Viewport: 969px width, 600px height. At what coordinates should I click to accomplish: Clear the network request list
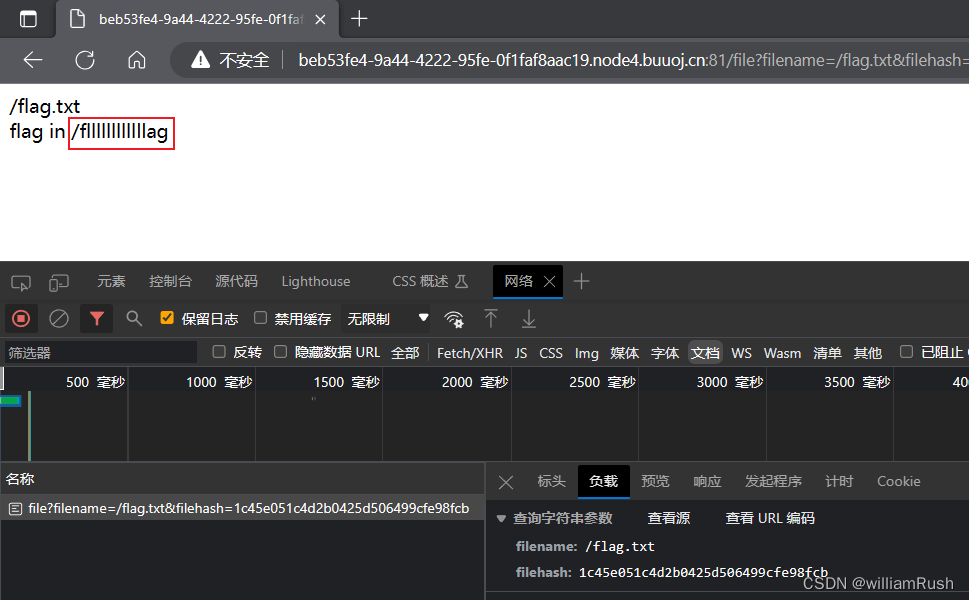[58, 318]
